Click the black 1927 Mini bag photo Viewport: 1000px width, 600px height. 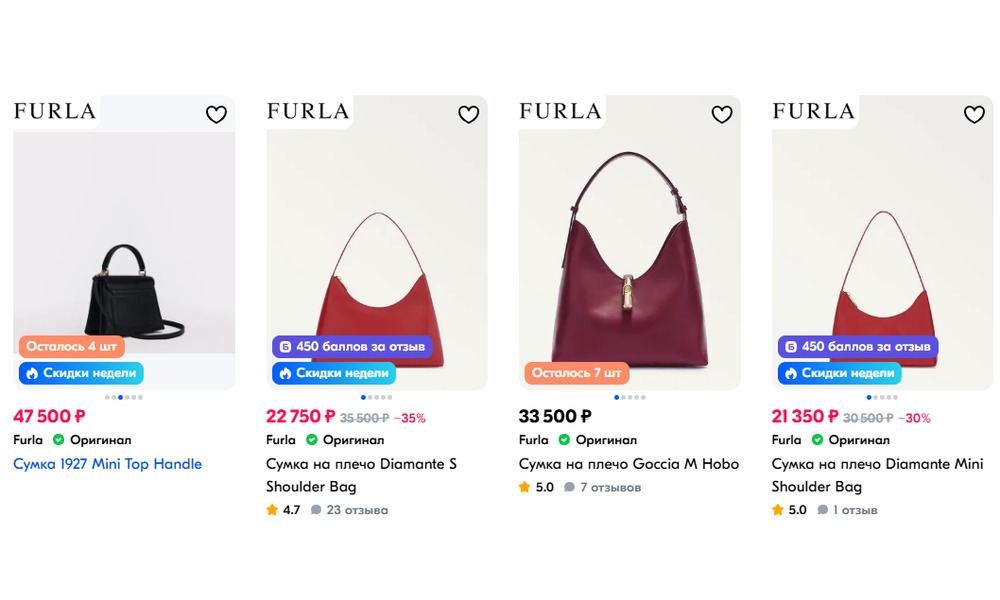(x=134, y=290)
